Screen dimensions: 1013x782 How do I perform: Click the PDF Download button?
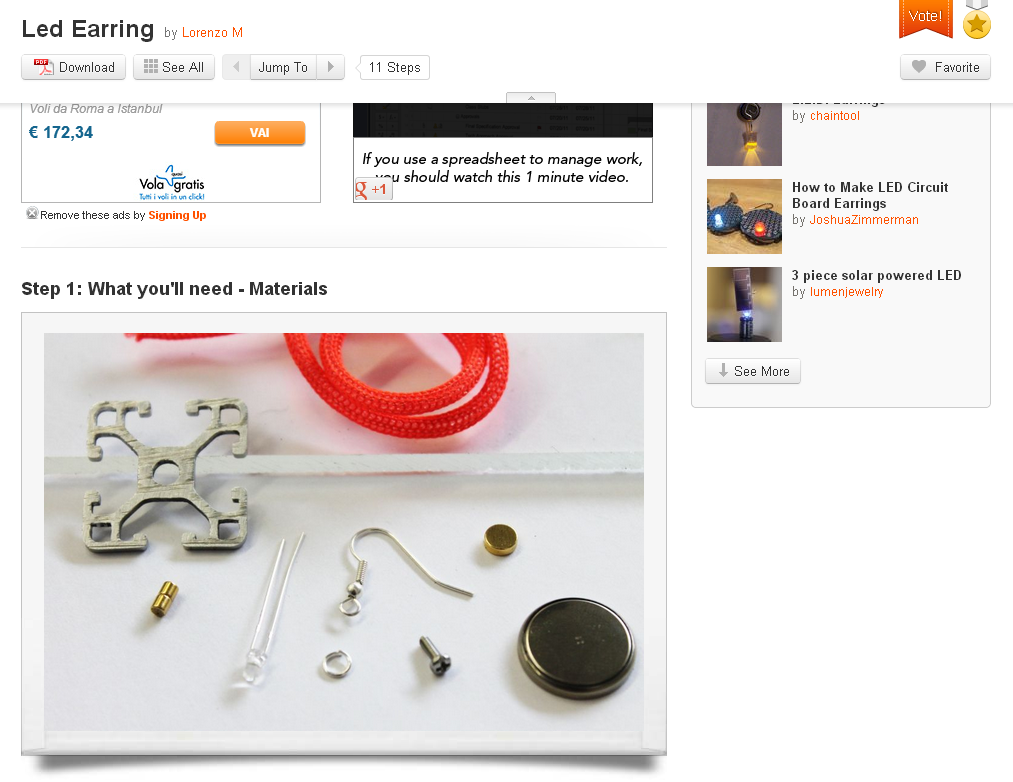73,67
